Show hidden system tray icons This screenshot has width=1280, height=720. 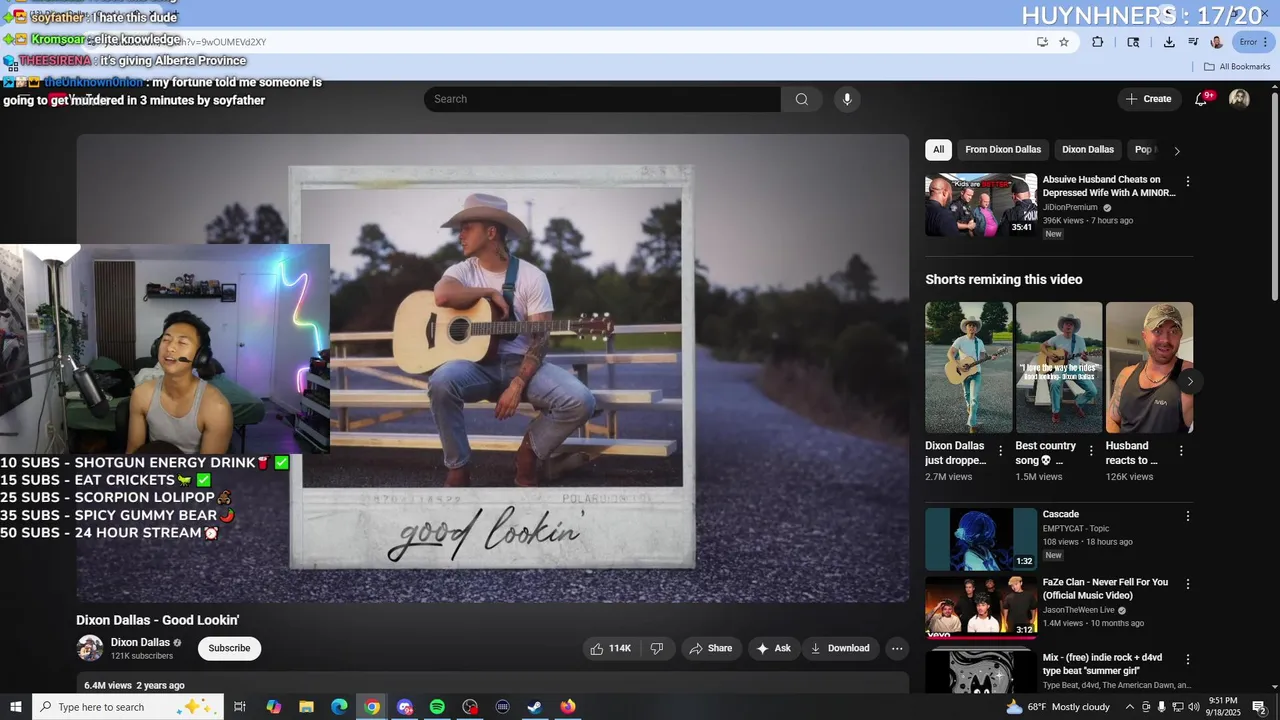click(x=1130, y=707)
